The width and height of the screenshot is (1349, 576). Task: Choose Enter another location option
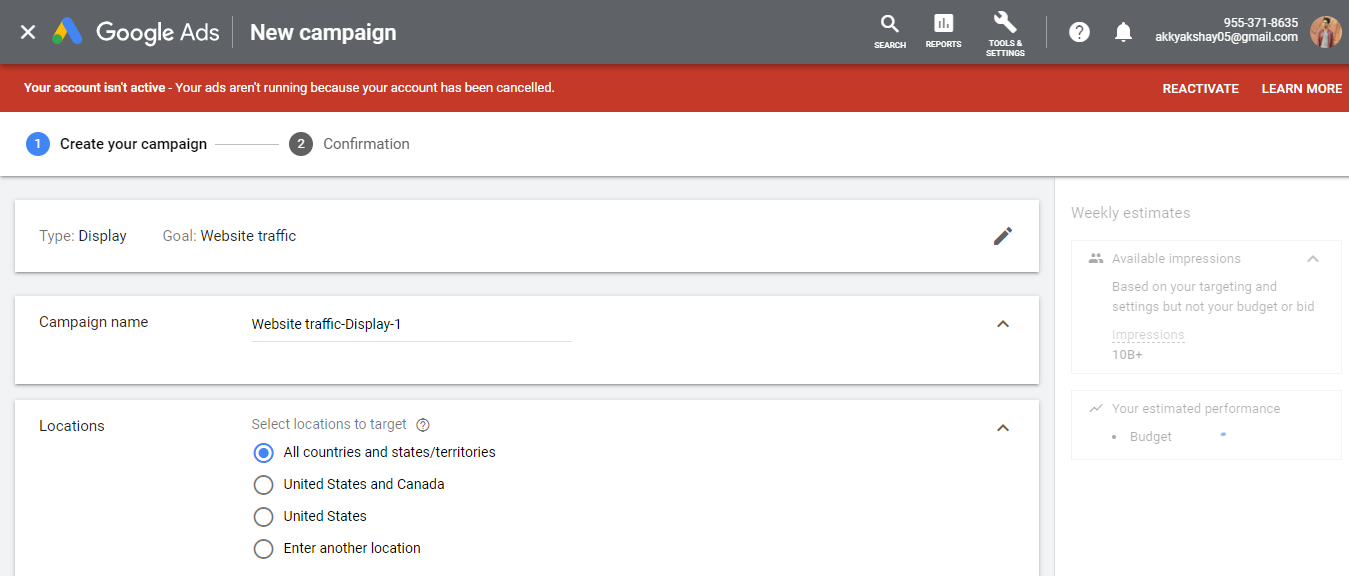click(263, 548)
